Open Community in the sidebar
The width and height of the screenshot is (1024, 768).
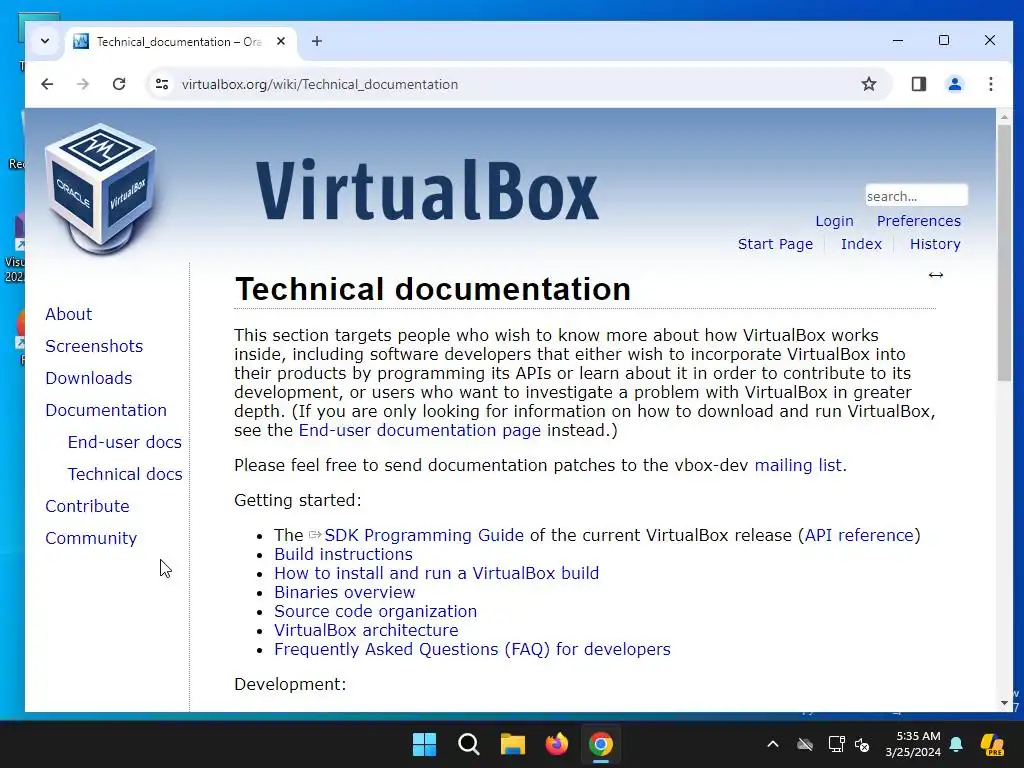pos(91,538)
